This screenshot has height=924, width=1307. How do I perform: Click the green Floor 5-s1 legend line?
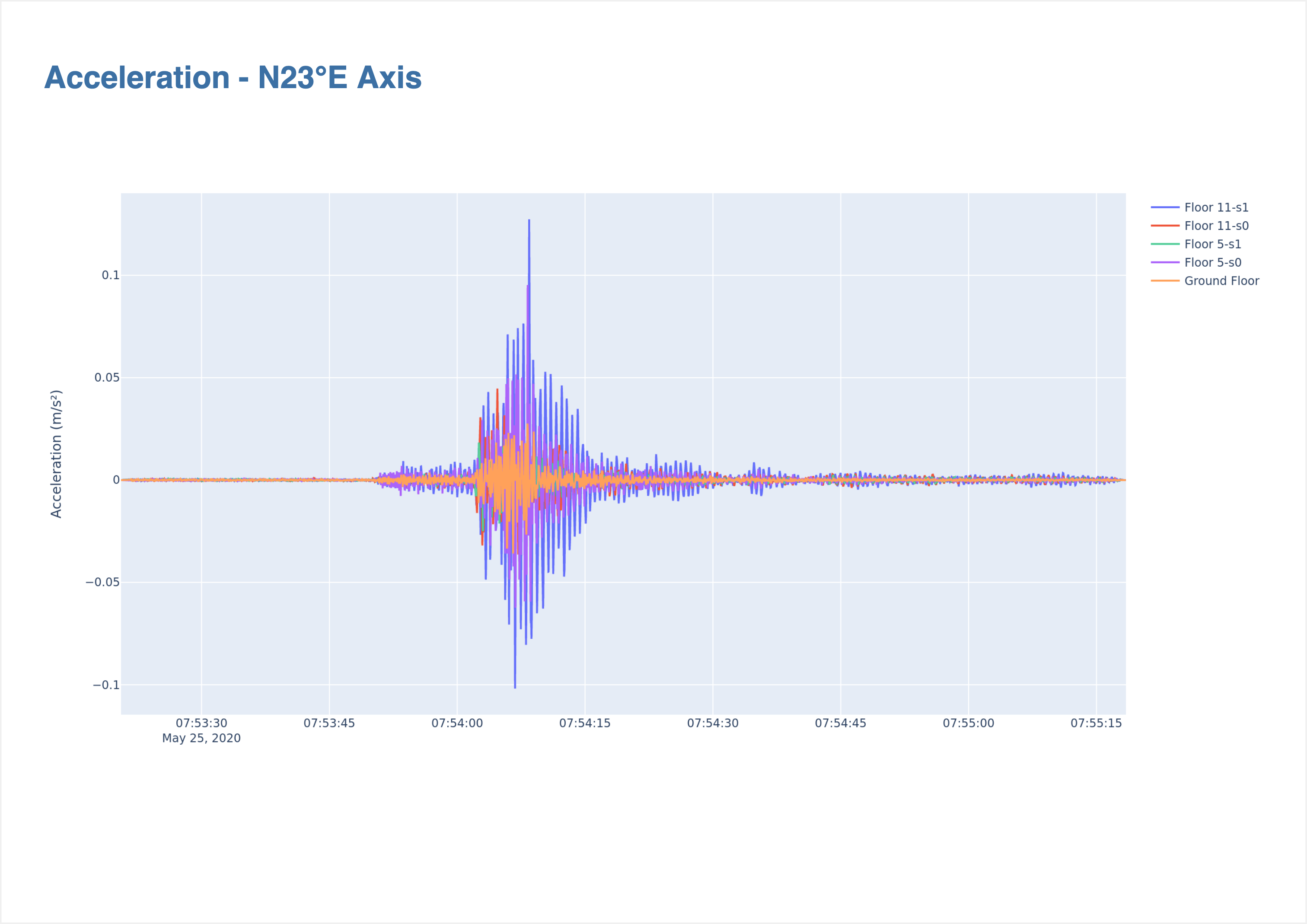[1165, 244]
